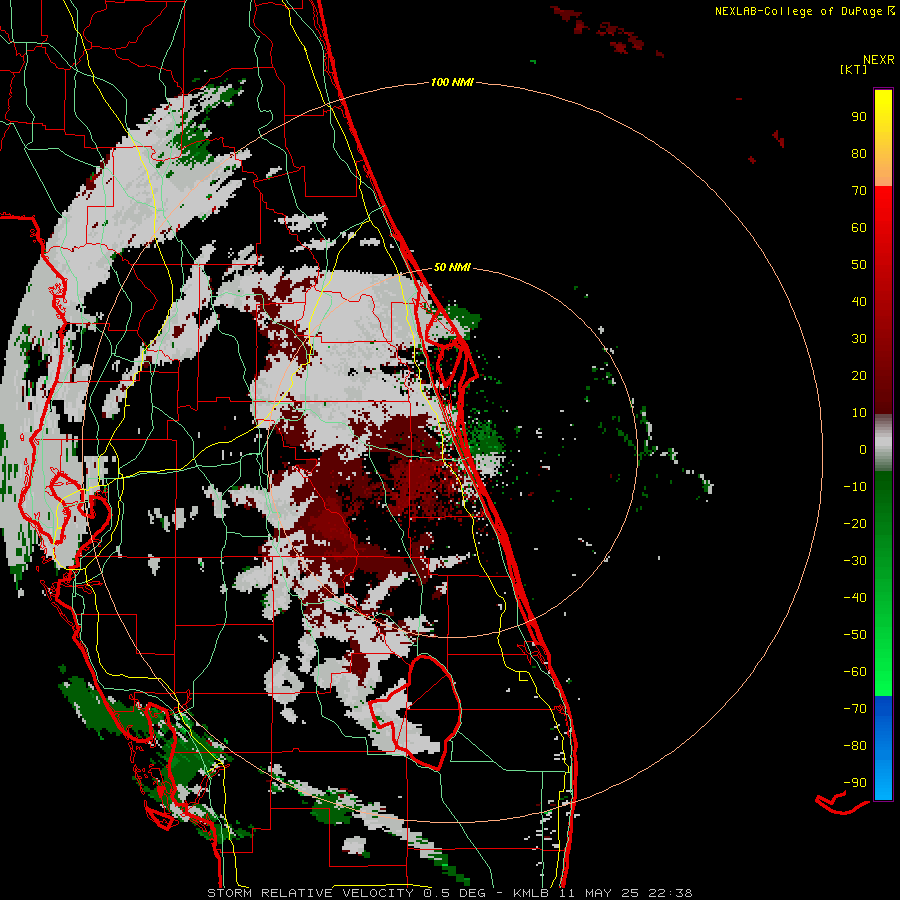Image resolution: width=900 pixels, height=900 pixels.
Task: Click the -50 value on velocity scale
Action: 855,635
